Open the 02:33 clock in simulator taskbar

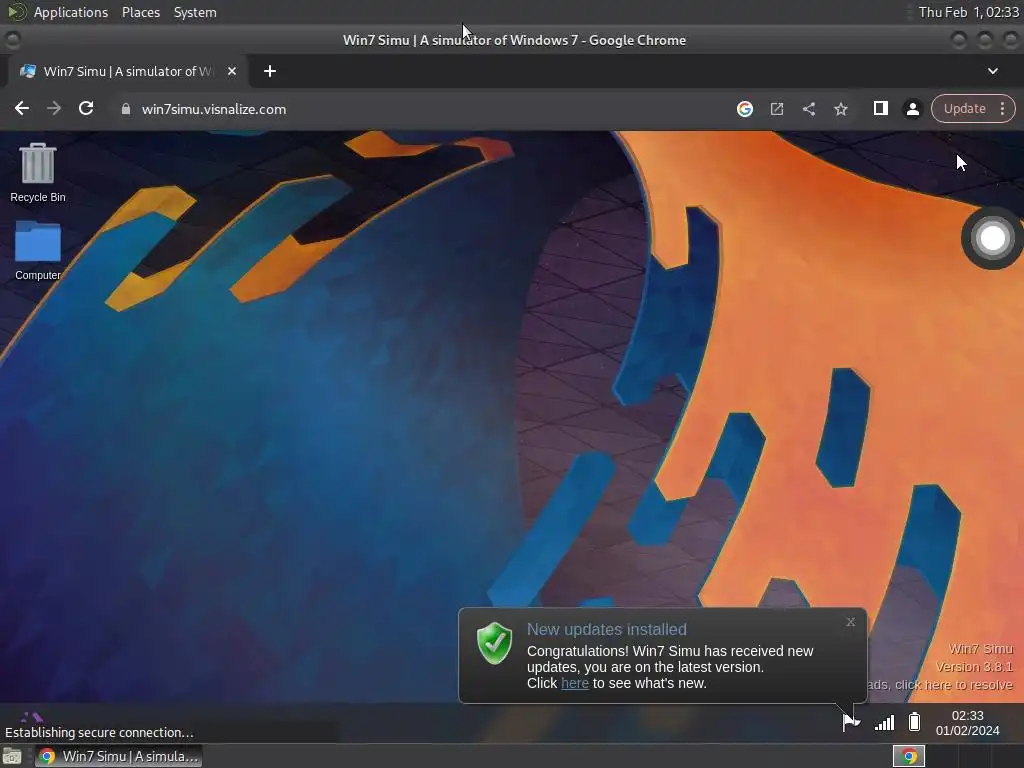(967, 723)
